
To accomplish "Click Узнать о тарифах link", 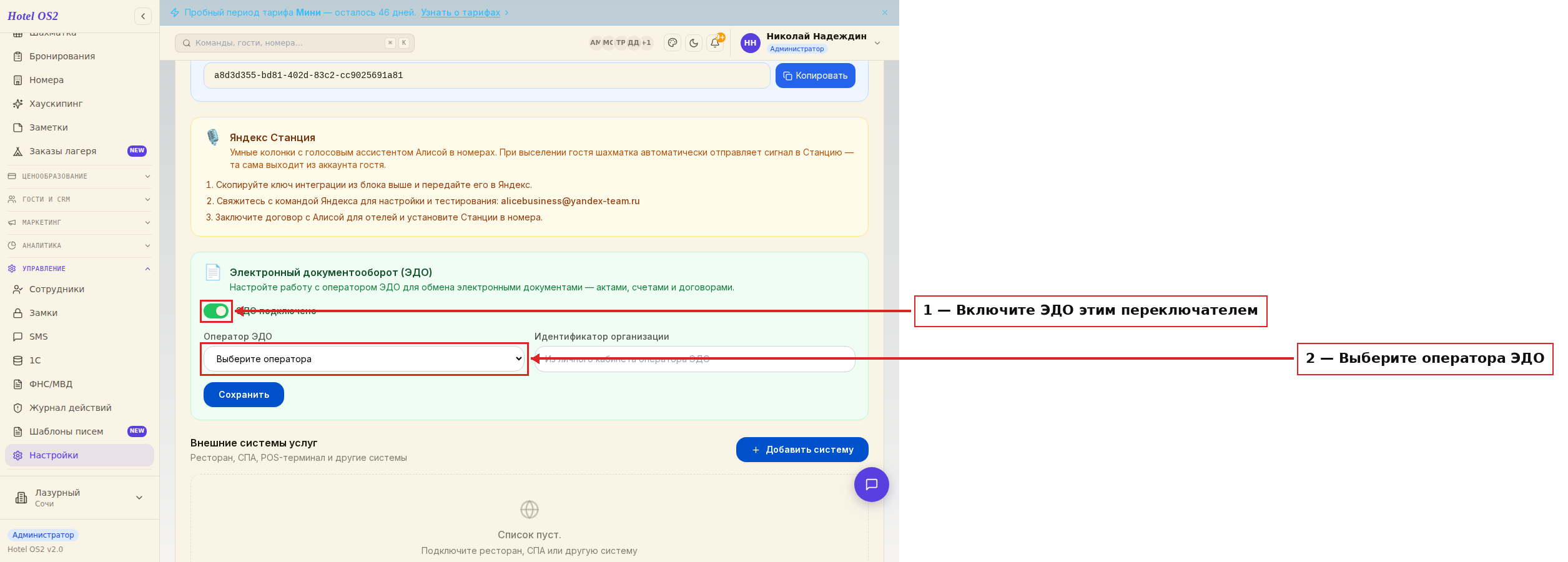I will click(460, 12).
